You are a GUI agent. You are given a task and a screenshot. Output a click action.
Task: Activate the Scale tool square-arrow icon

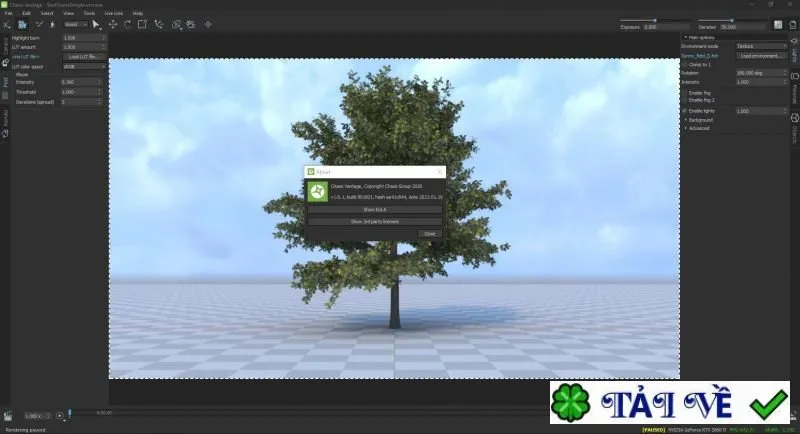(x=142, y=24)
